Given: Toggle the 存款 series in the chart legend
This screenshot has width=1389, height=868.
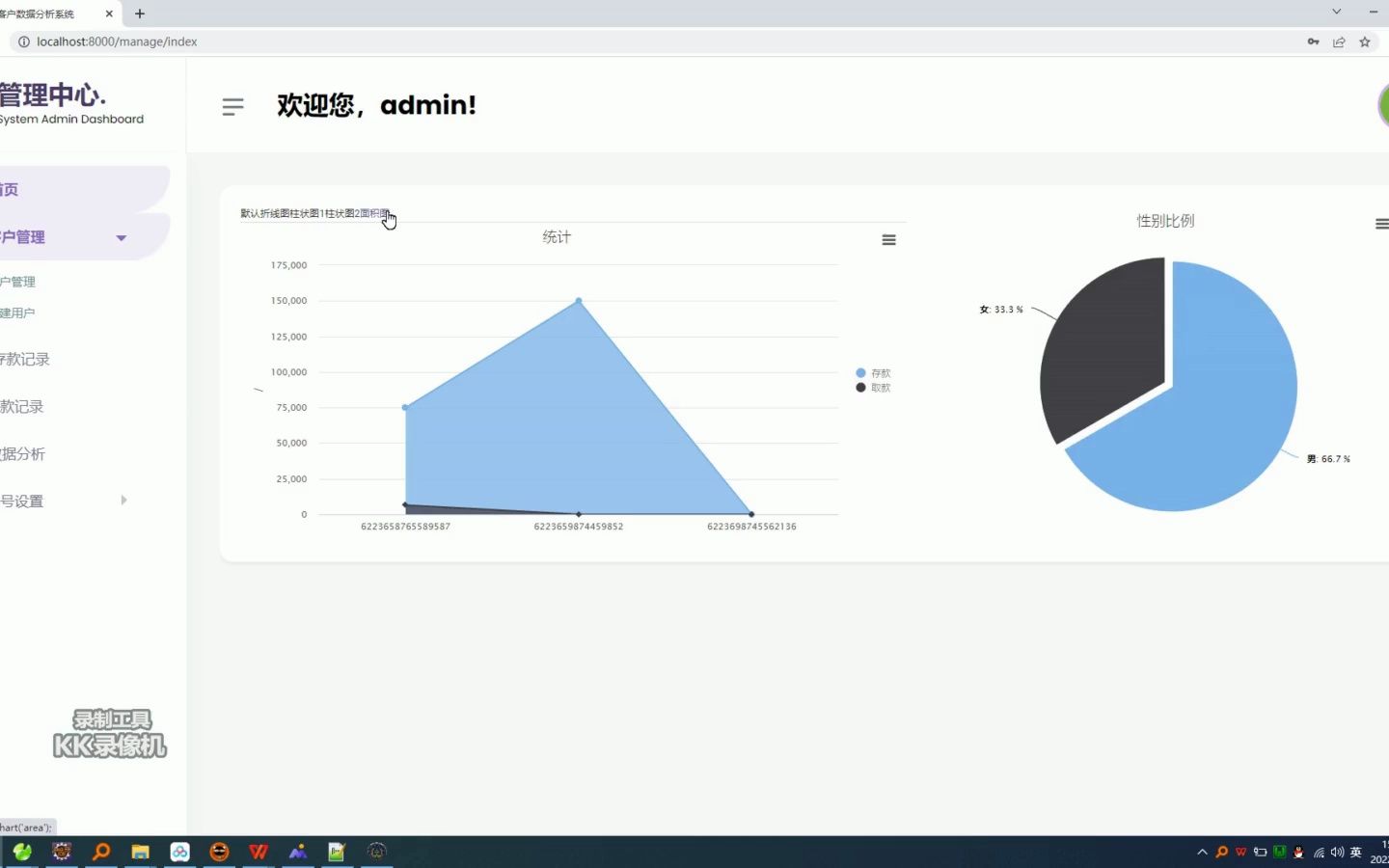Looking at the screenshot, I should point(873,373).
